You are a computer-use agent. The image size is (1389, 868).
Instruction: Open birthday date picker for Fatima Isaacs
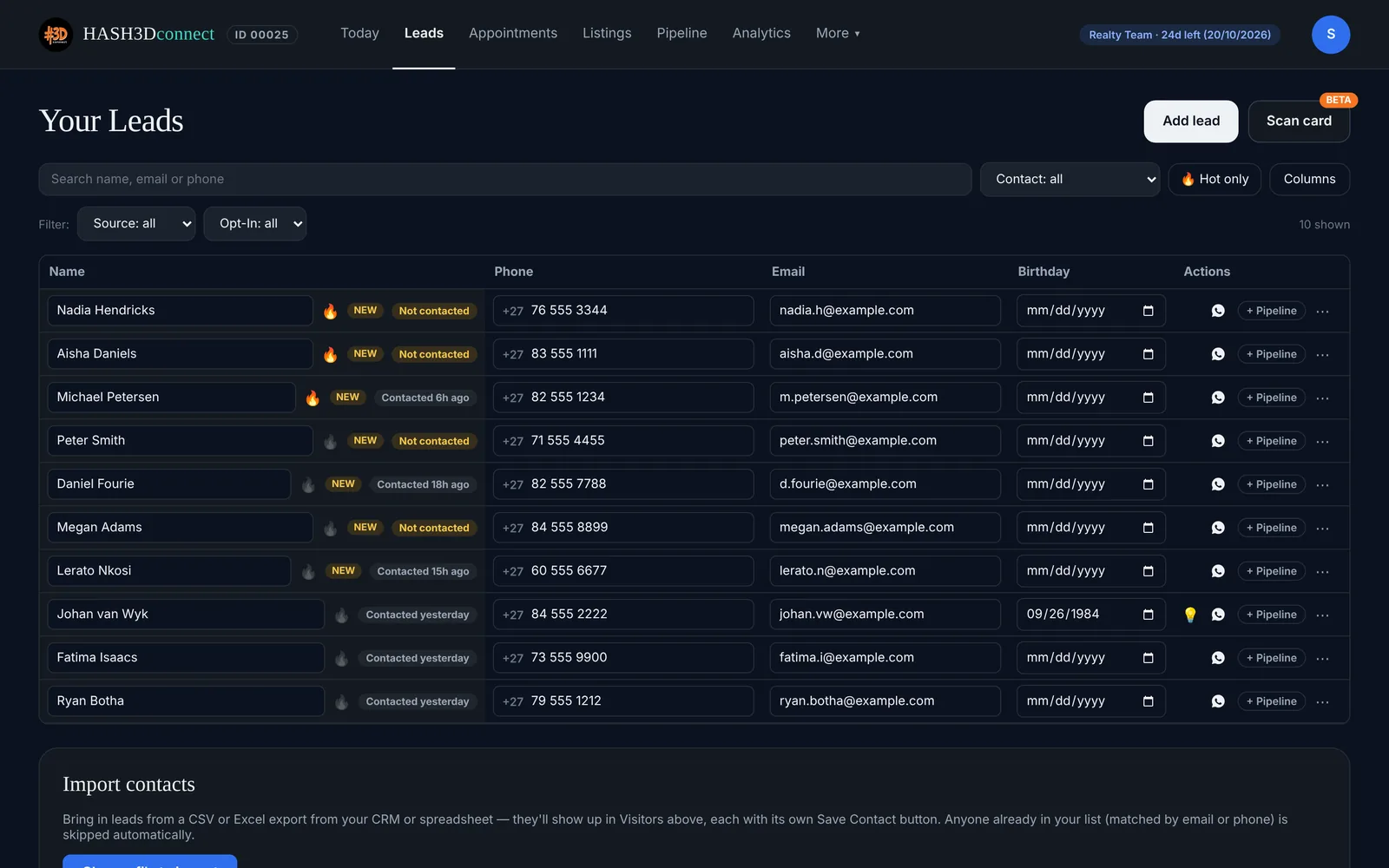[1148, 658]
